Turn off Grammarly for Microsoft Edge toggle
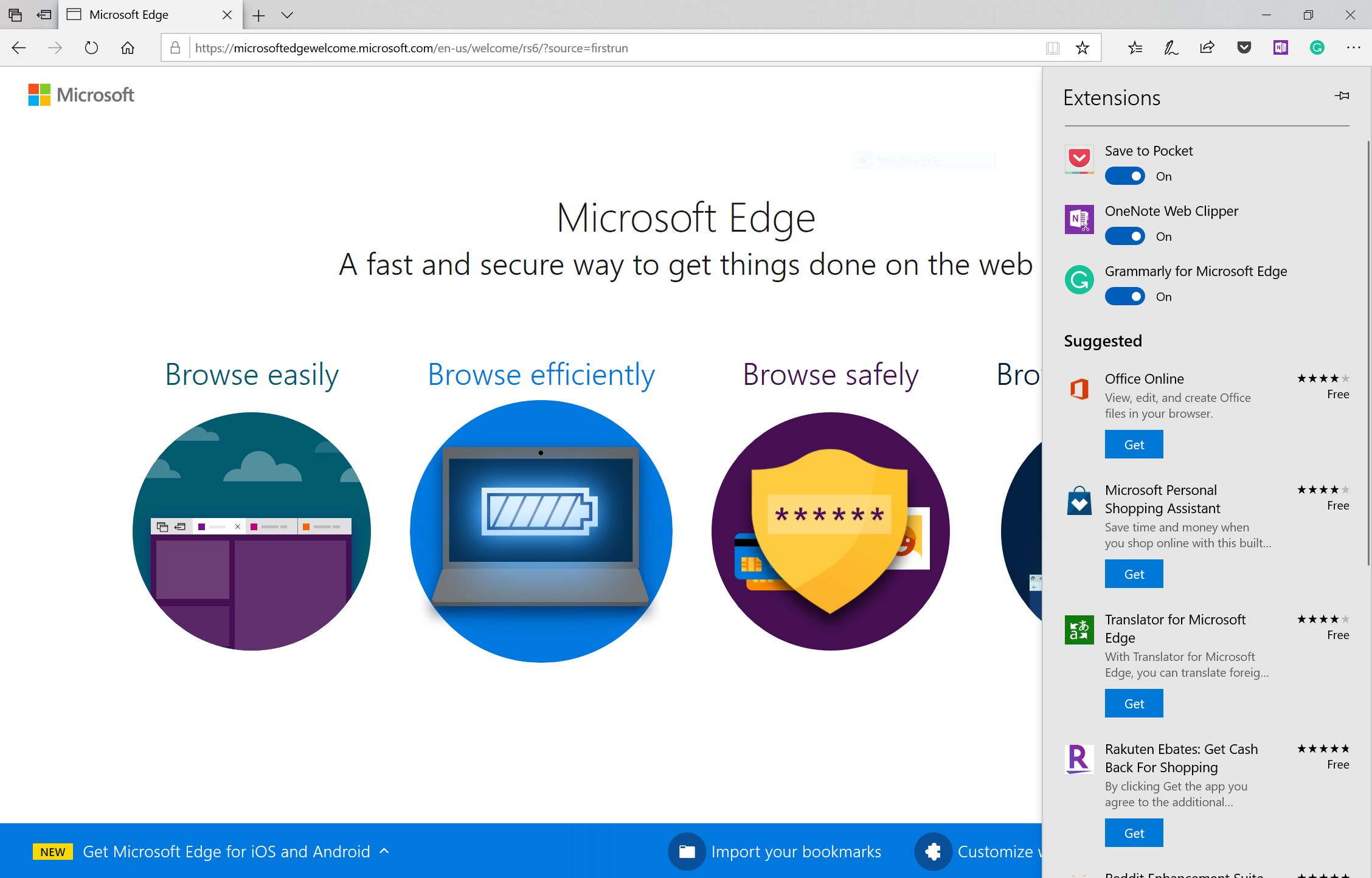 [x=1125, y=297]
